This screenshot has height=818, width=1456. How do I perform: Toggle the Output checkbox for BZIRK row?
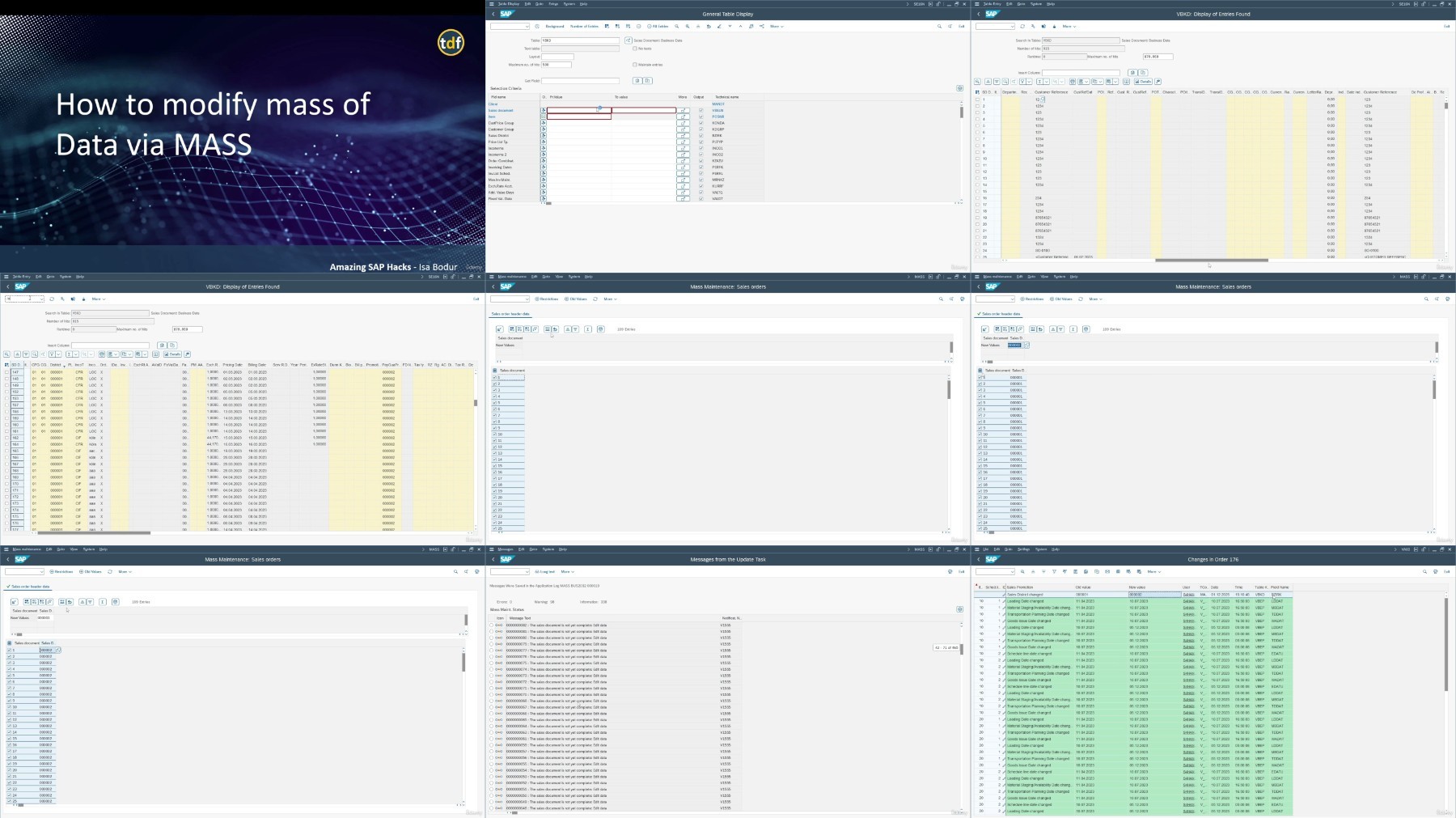[701, 135]
